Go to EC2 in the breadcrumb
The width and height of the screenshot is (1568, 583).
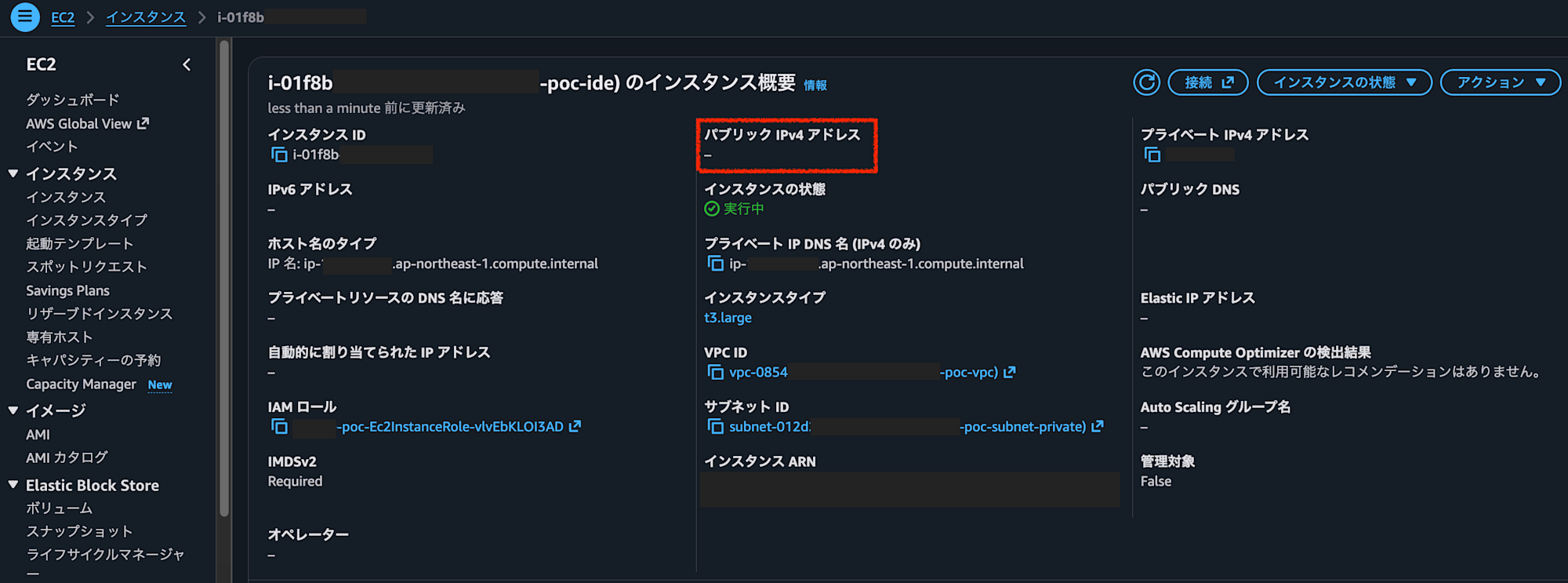click(x=63, y=17)
